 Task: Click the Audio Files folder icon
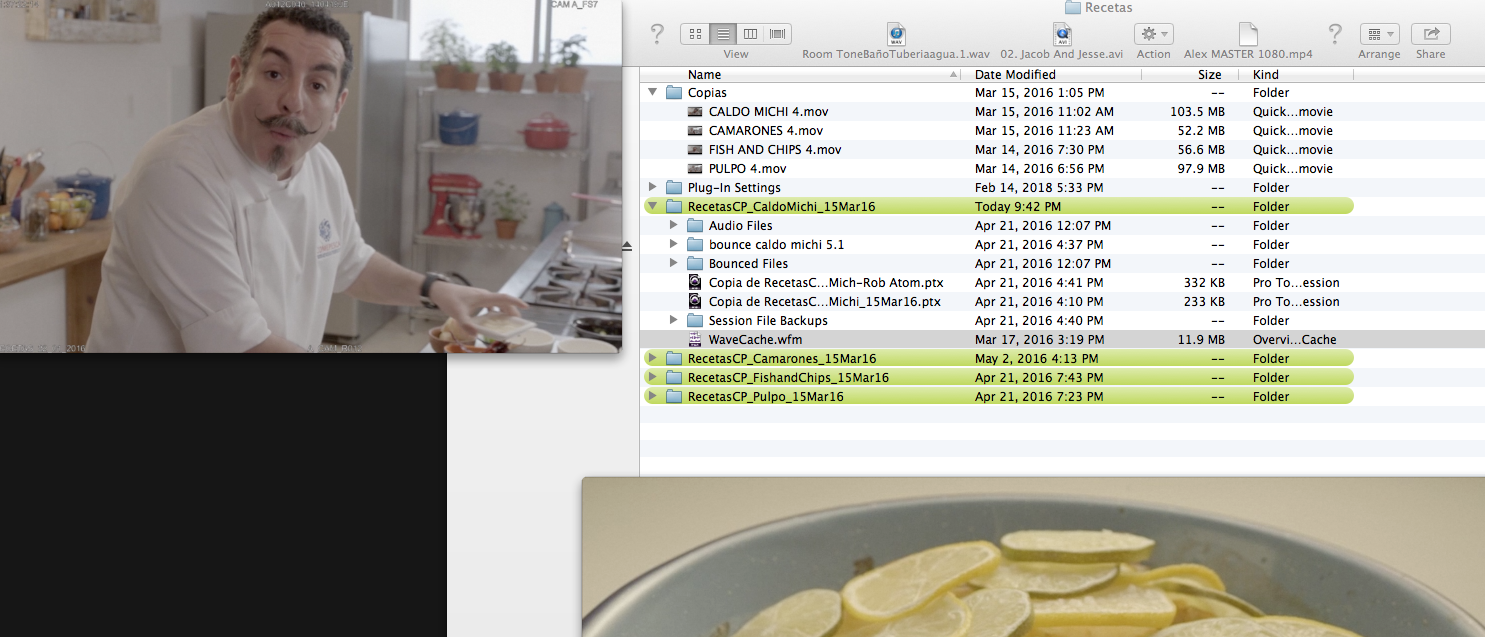tap(695, 225)
